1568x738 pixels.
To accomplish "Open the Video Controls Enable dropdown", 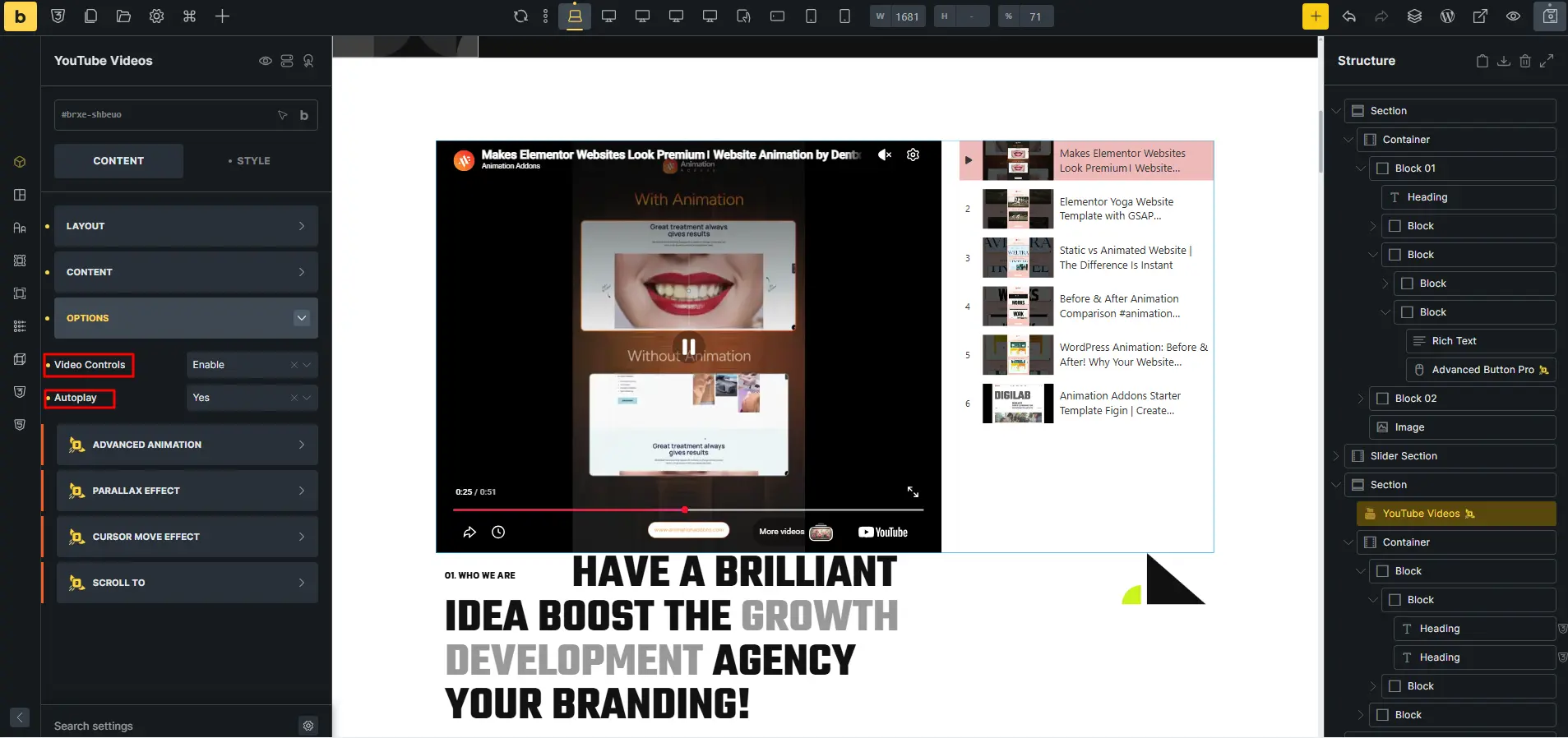I will click(x=252, y=365).
